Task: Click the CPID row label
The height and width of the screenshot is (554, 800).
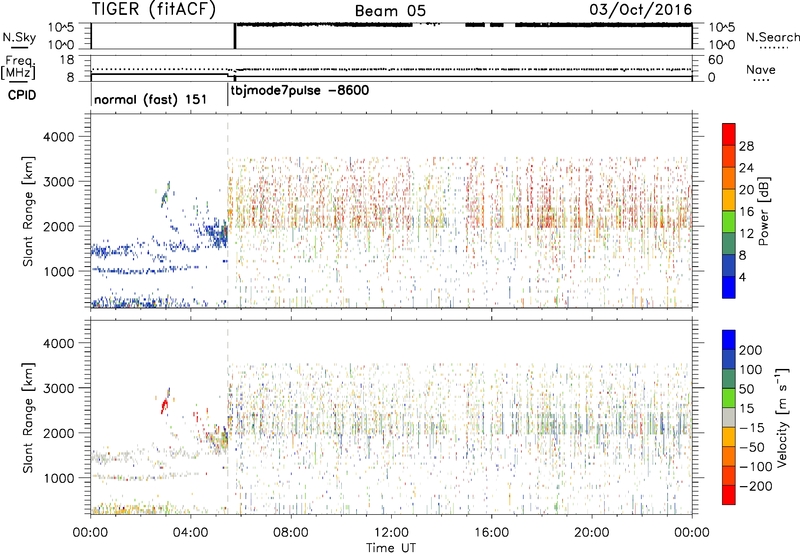Action: (x=22, y=95)
